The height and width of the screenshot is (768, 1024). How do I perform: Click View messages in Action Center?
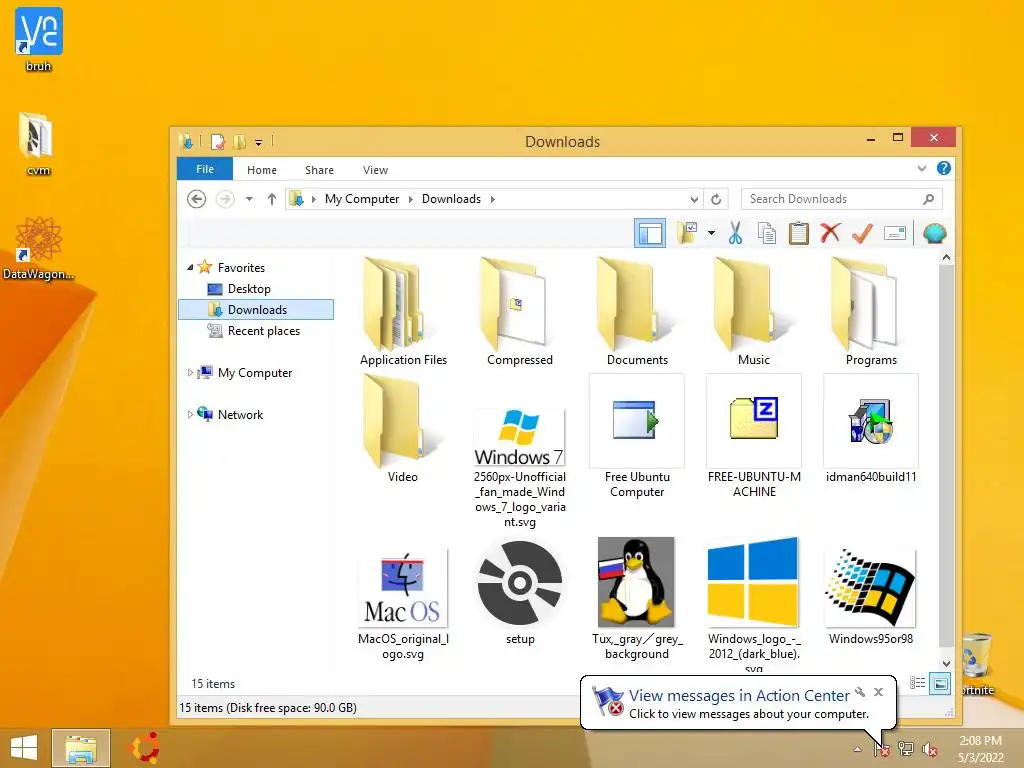click(x=739, y=696)
